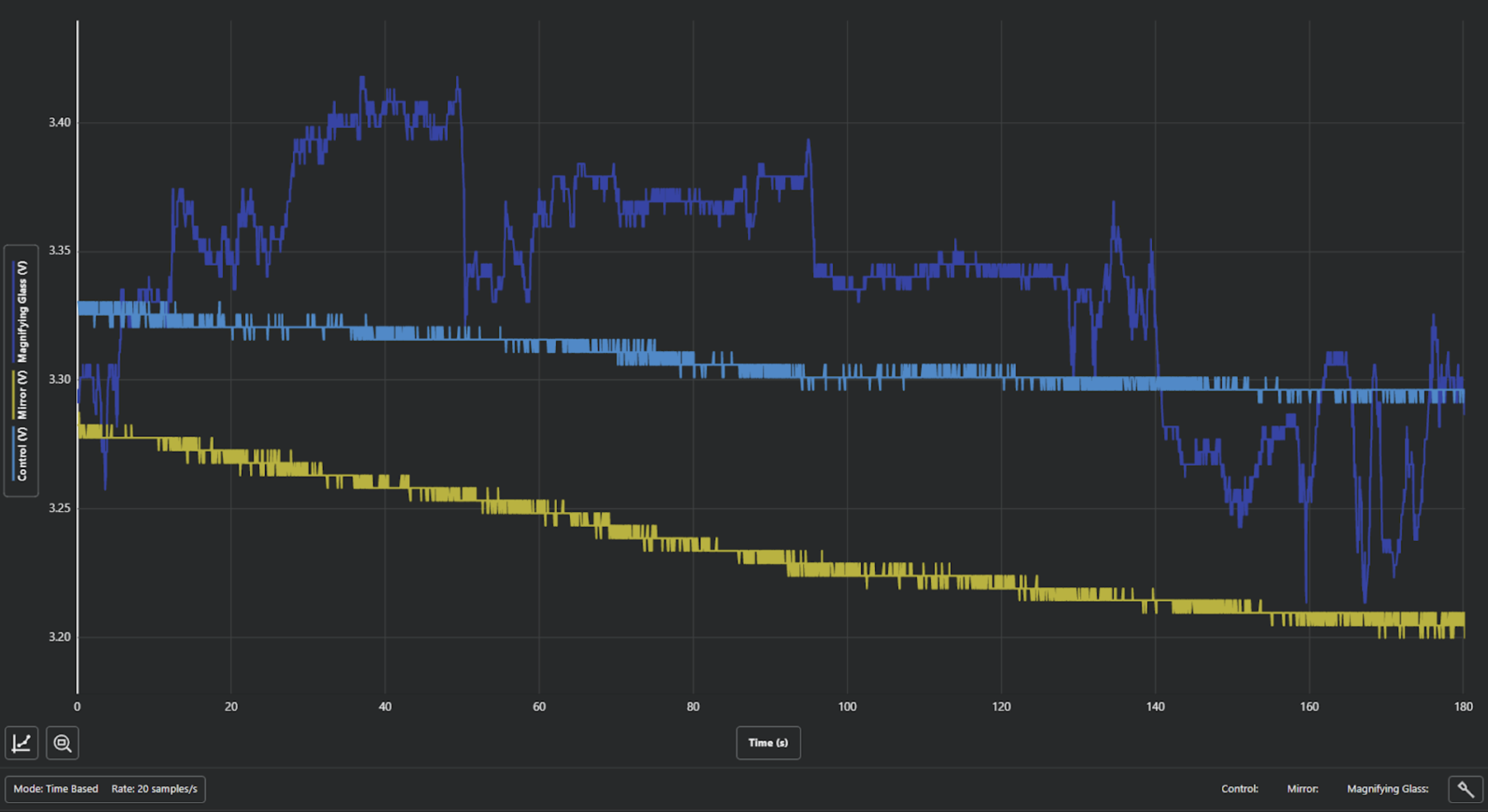The height and width of the screenshot is (812, 1488).
Task: Click the Mirror (V) axis label
Action: click(22, 395)
